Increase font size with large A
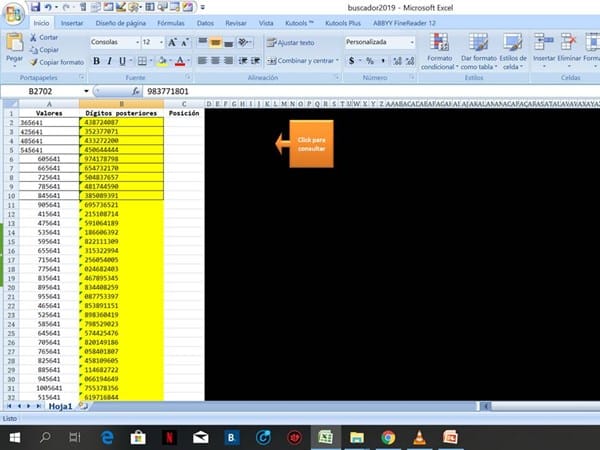The image size is (600, 450). (x=172, y=42)
